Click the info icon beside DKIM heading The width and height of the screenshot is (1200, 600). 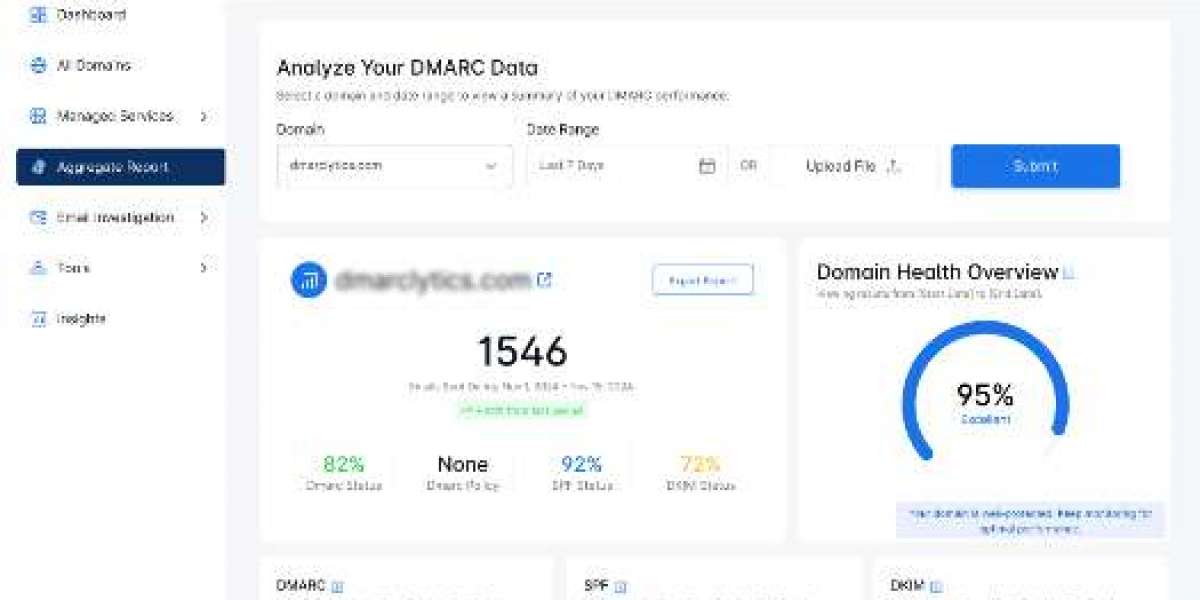936,586
